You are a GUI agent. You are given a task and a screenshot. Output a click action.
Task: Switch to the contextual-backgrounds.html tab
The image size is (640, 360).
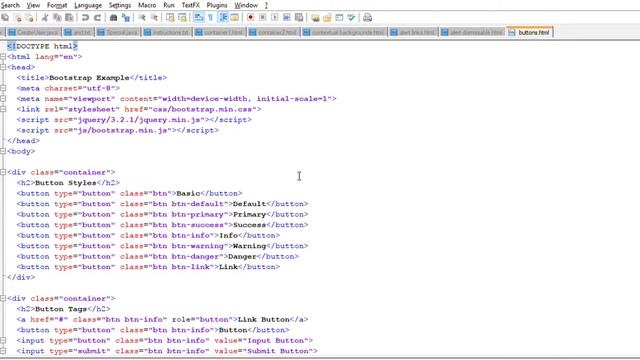click(344, 32)
